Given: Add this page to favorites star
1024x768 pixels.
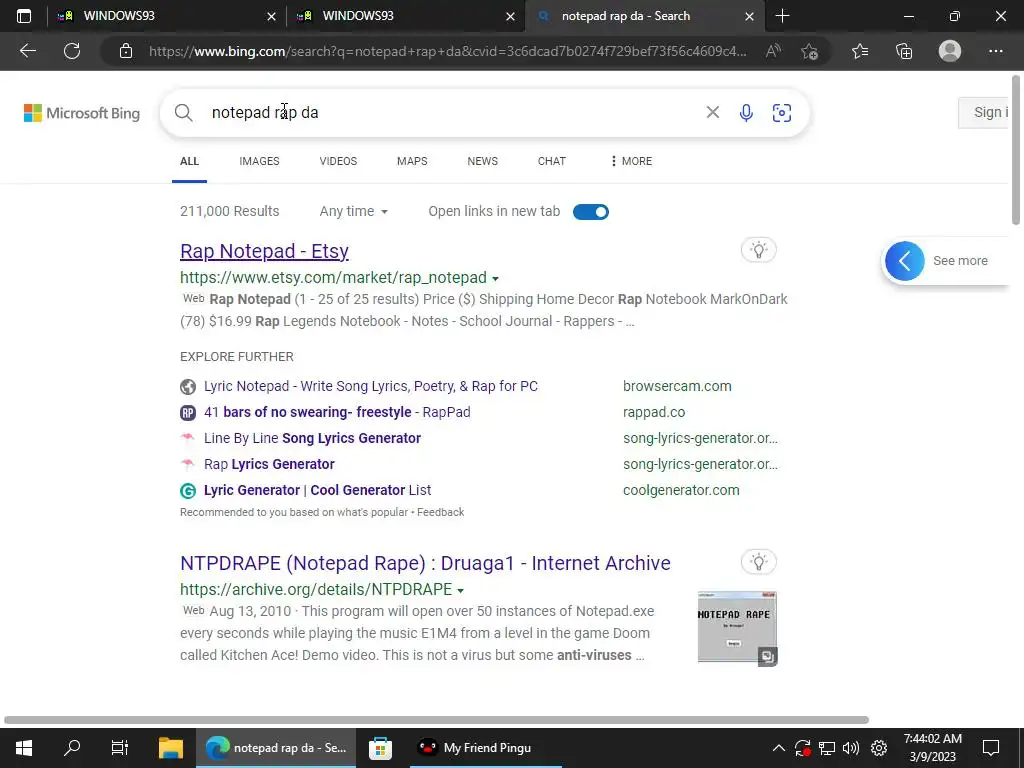Looking at the screenshot, I should pos(810,51).
